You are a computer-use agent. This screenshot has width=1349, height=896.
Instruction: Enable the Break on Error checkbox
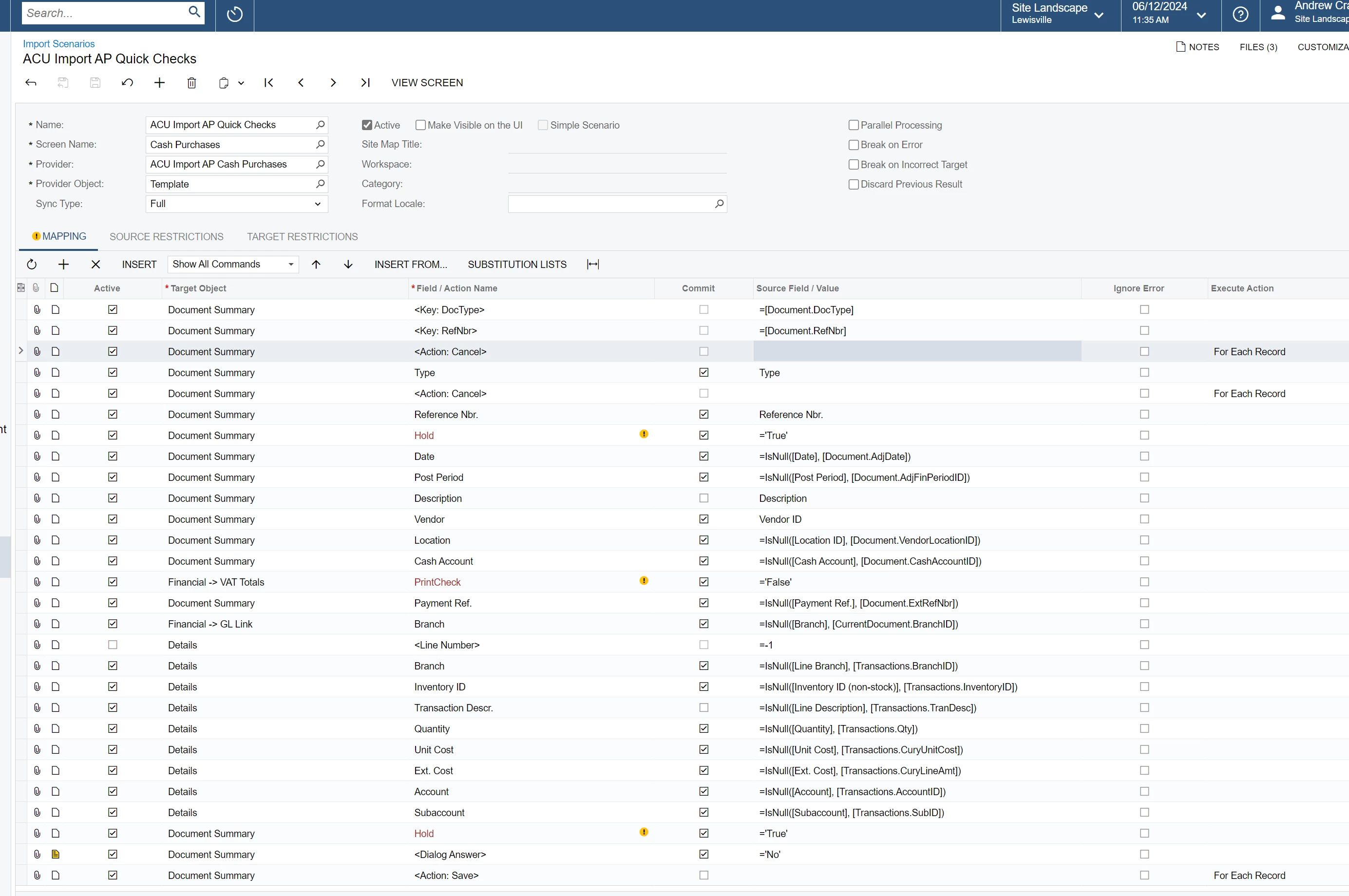(x=853, y=145)
